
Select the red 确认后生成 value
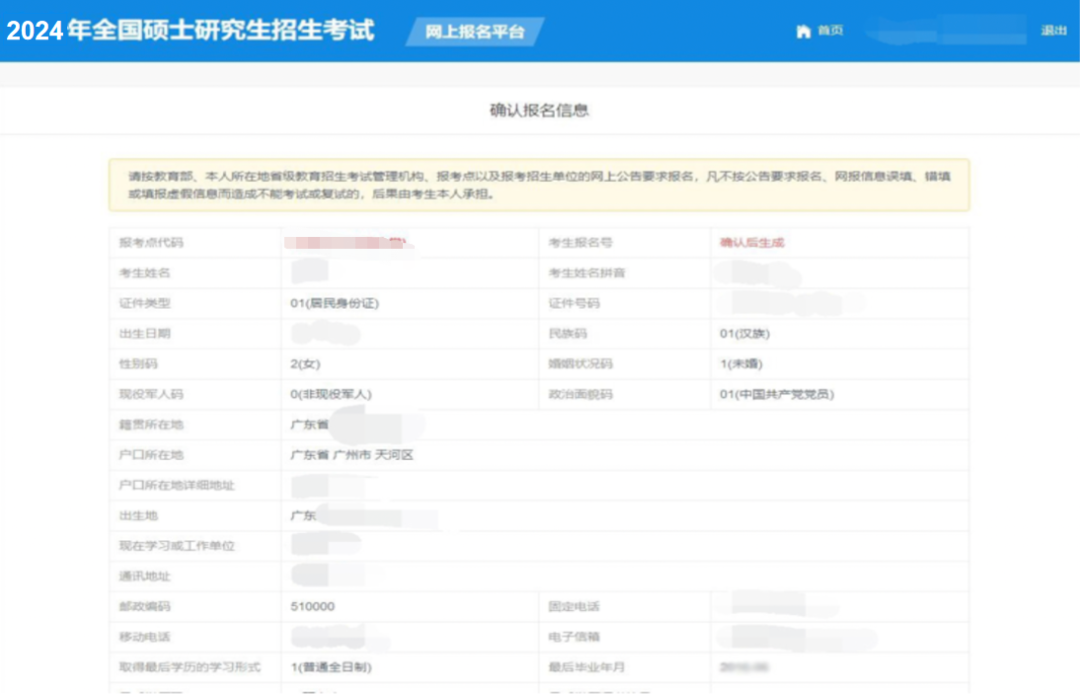pyautogui.click(x=752, y=242)
